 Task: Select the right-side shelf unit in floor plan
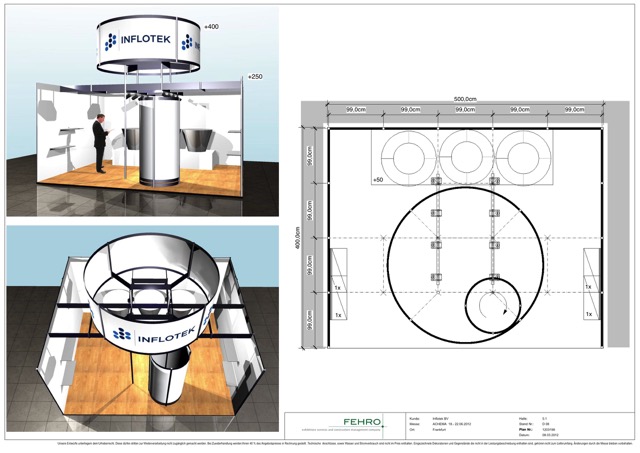point(590,286)
